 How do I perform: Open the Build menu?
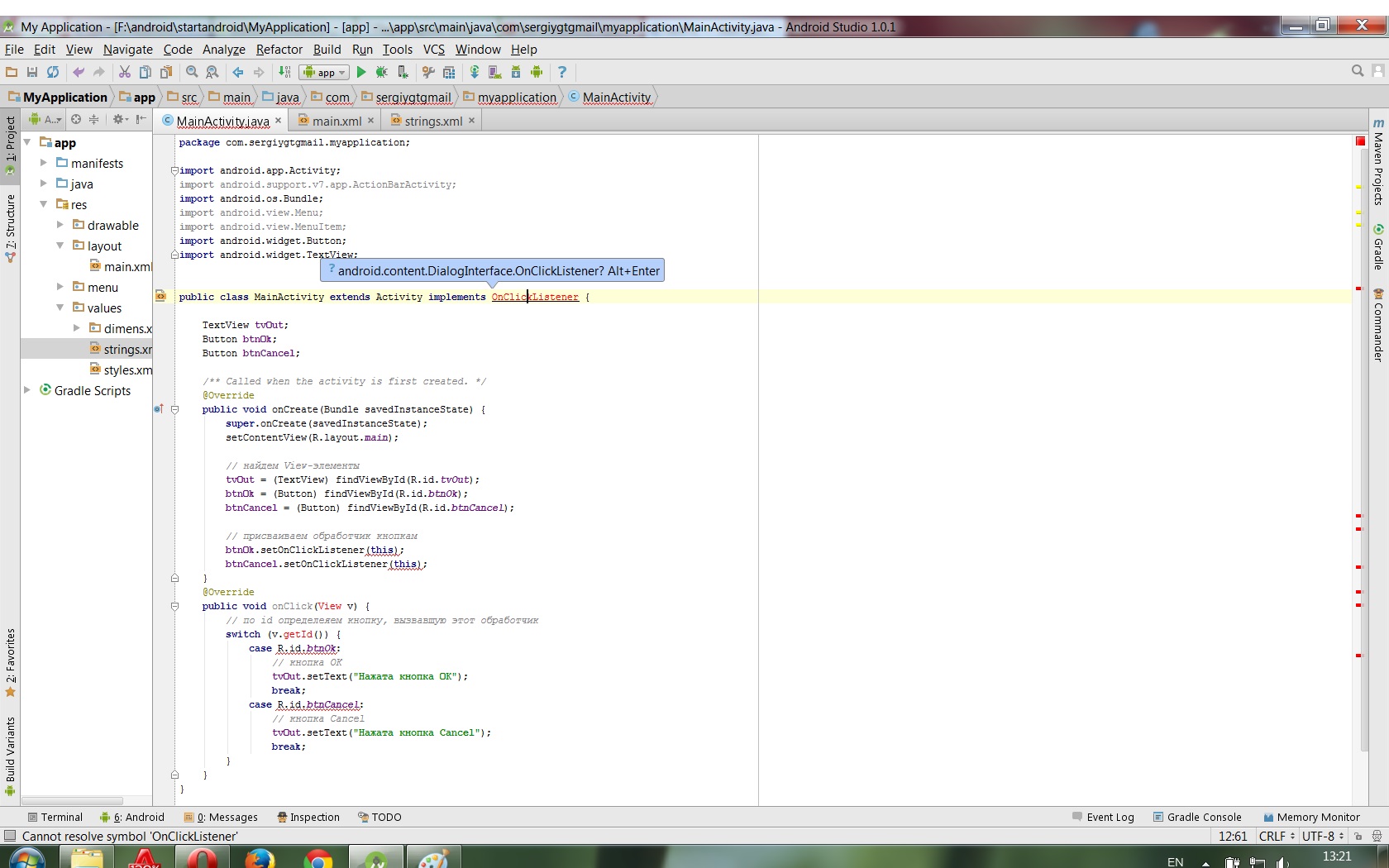[327, 50]
